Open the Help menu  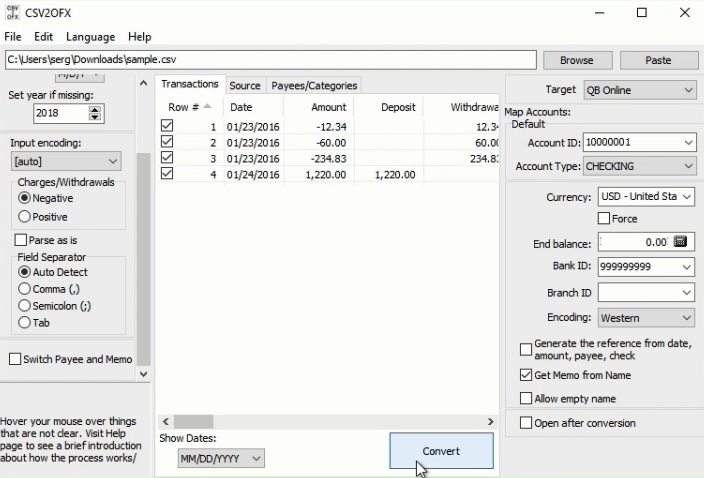click(x=139, y=37)
